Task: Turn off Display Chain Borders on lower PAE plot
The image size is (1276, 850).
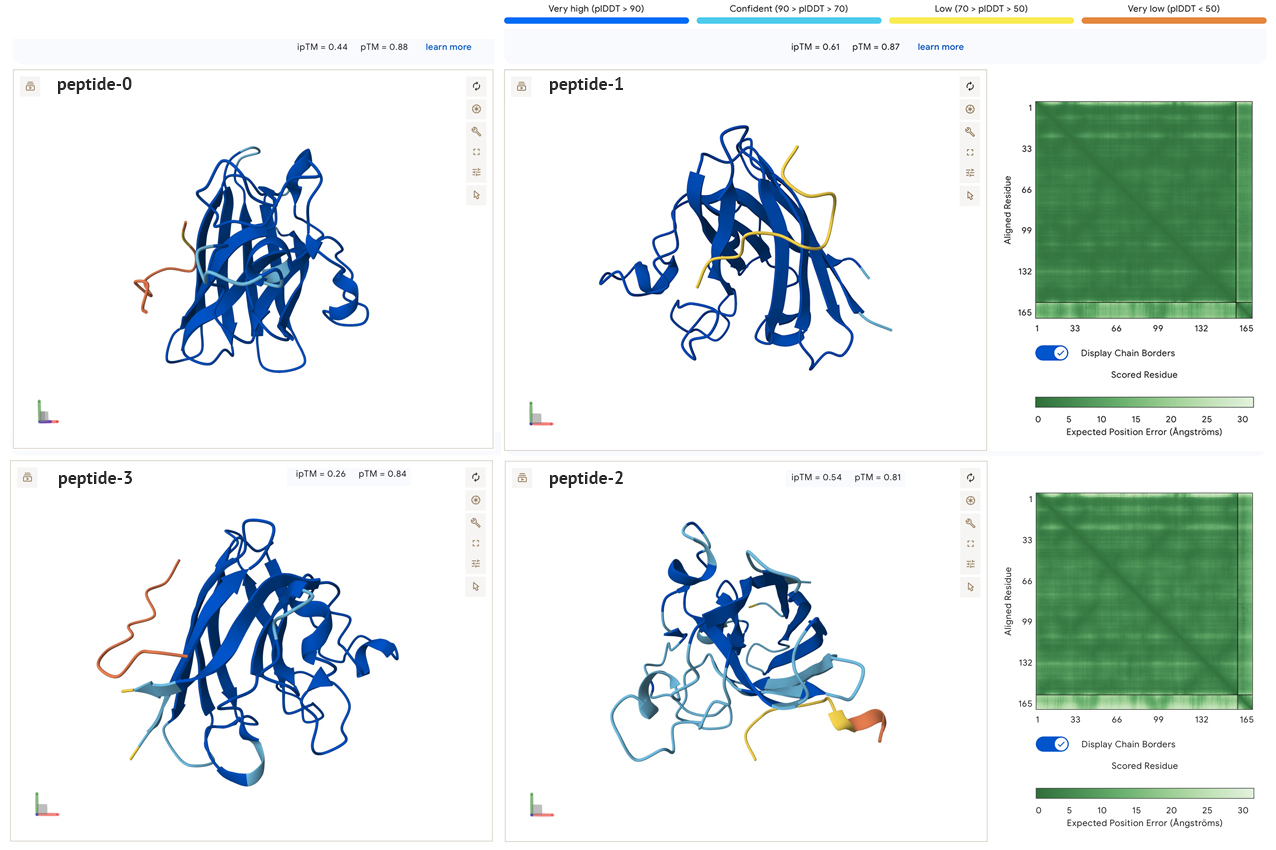Action: (x=1052, y=744)
